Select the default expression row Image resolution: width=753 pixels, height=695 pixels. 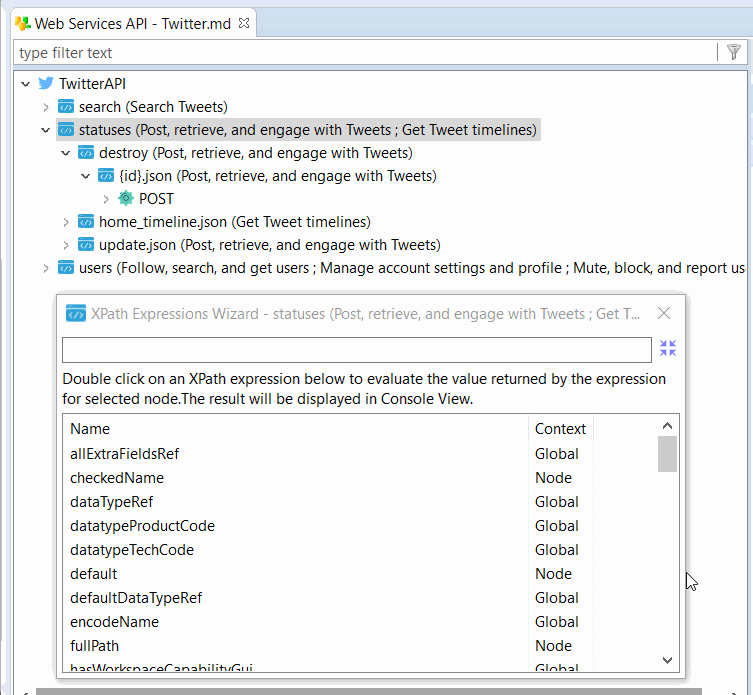point(94,574)
